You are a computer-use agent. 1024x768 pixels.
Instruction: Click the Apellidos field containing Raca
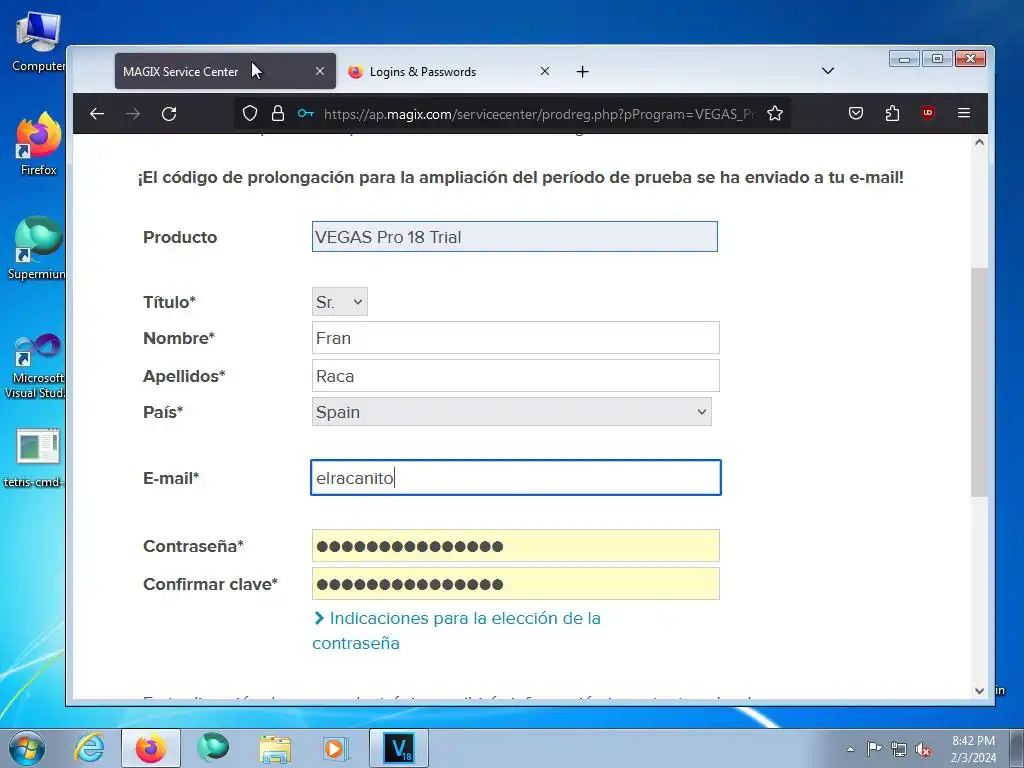coord(516,376)
